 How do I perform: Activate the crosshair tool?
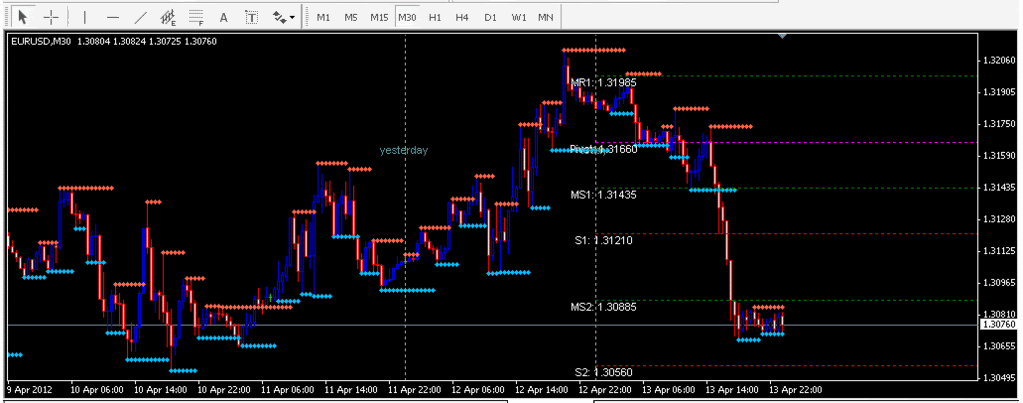(51, 17)
